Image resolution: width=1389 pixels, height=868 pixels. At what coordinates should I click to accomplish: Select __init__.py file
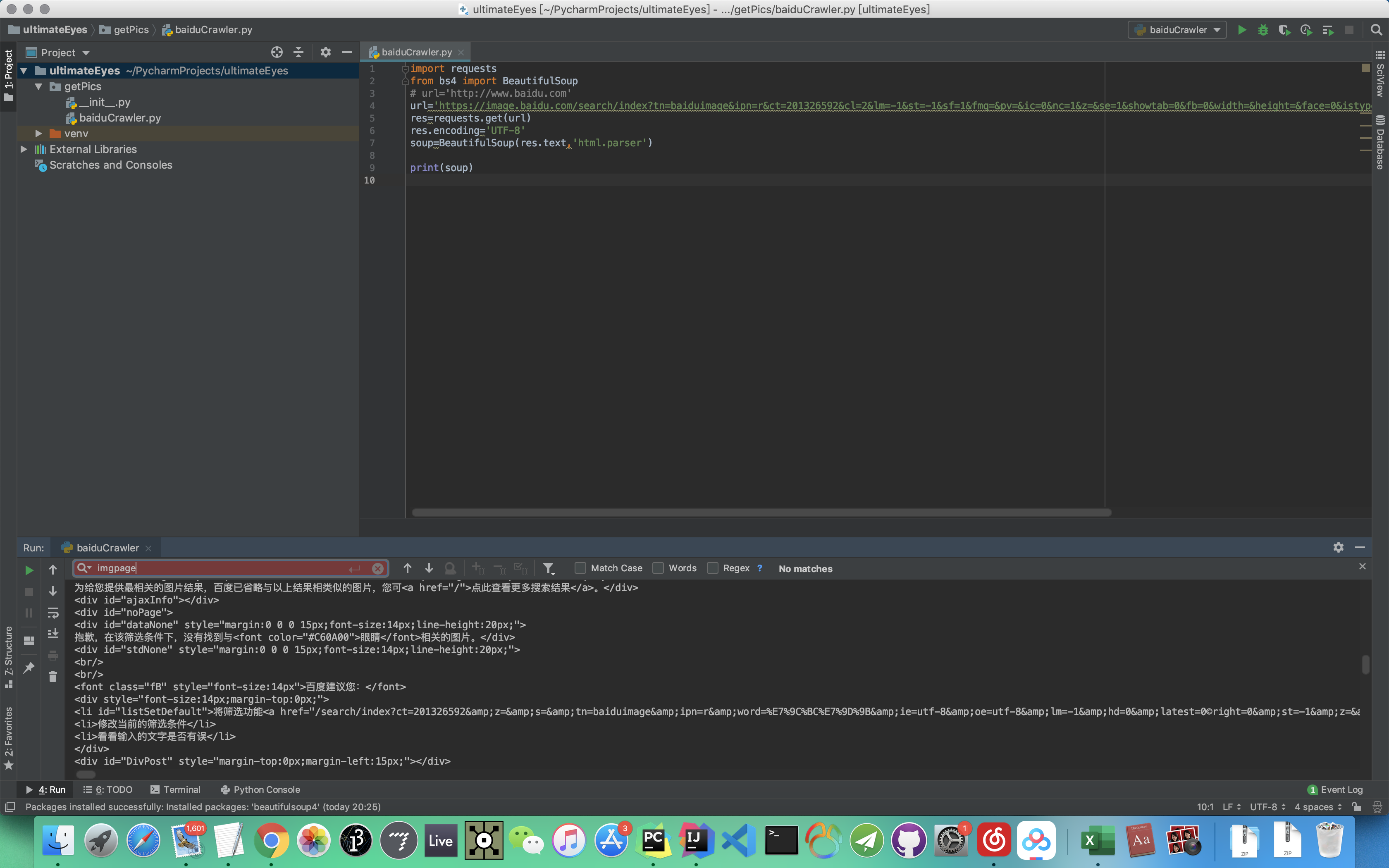105,102
